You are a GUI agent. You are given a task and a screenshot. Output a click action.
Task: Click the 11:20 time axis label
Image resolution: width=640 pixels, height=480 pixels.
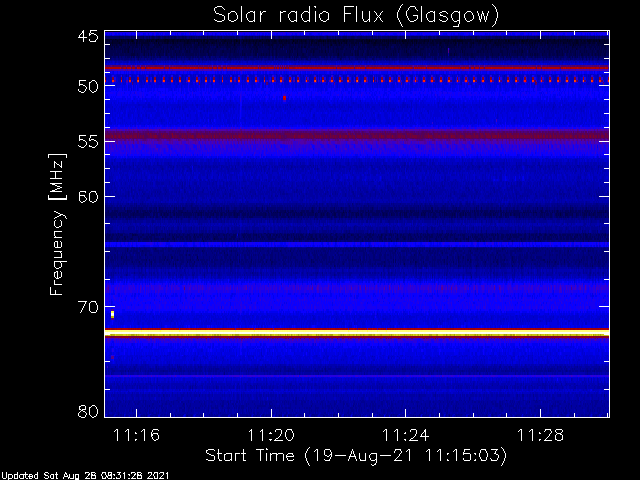[x=271, y=435]
